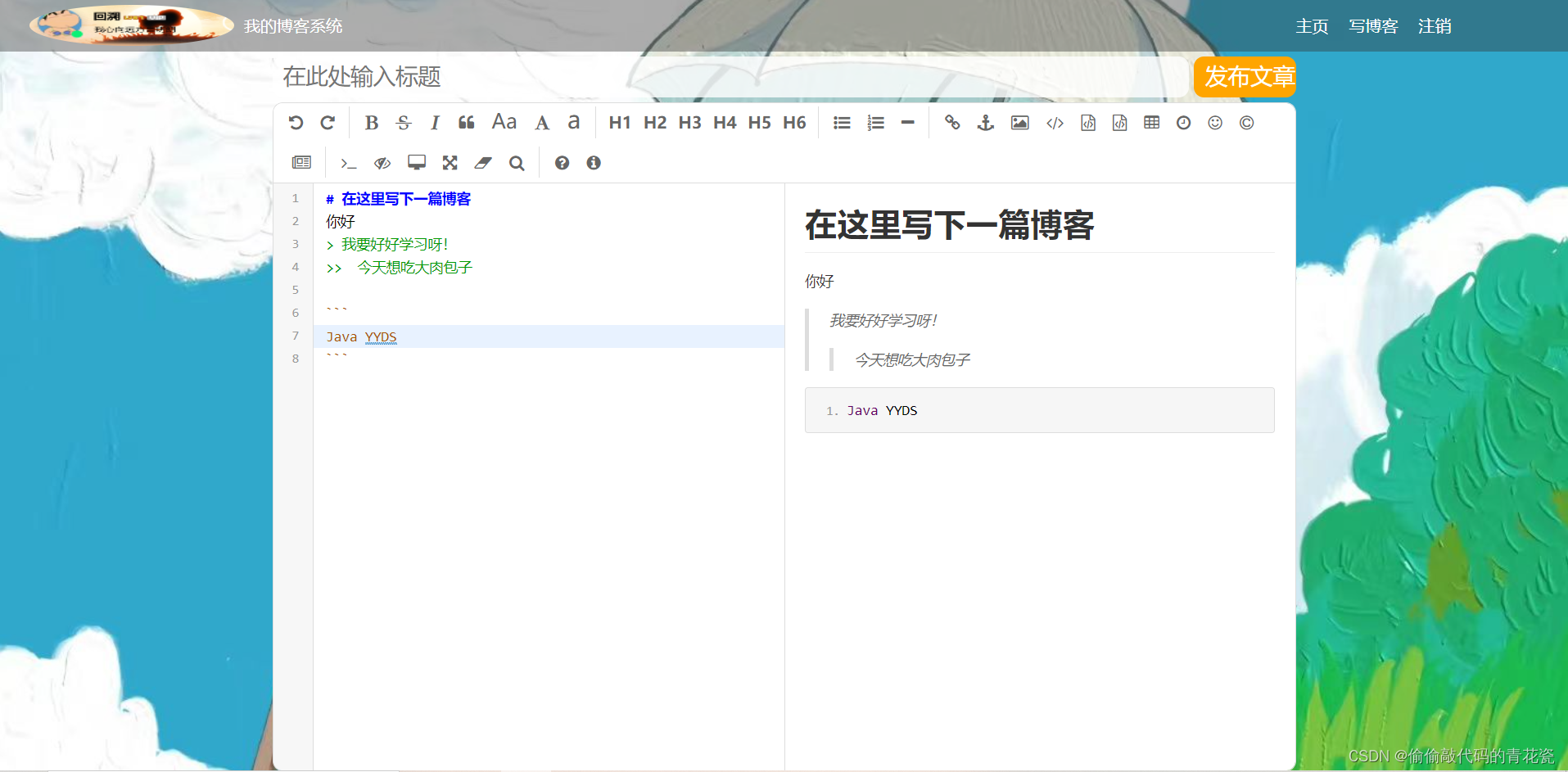
Task: Log out via 注销
Action: point(1435,26)
